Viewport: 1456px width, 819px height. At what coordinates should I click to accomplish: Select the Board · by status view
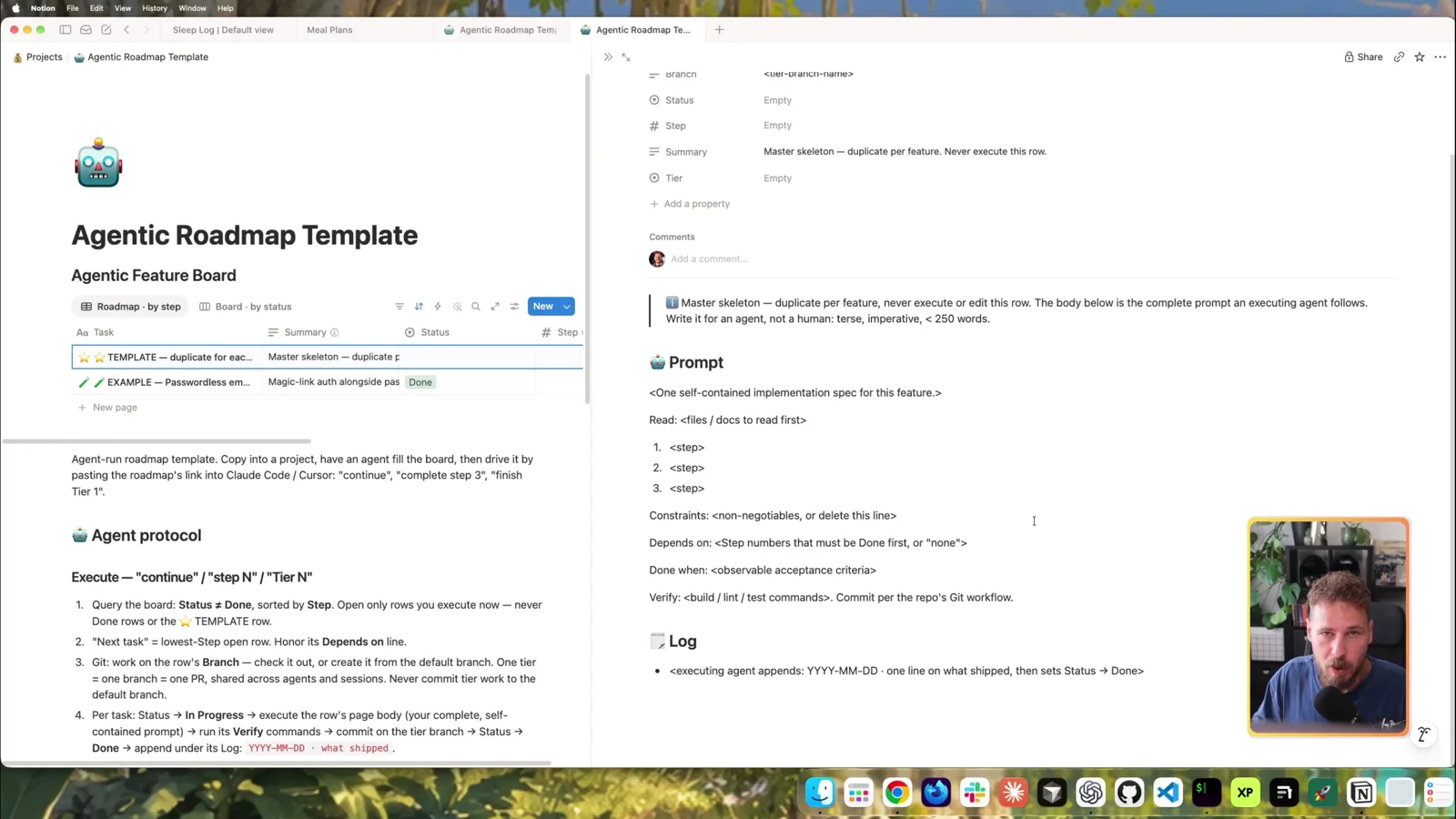click(245, 307)
